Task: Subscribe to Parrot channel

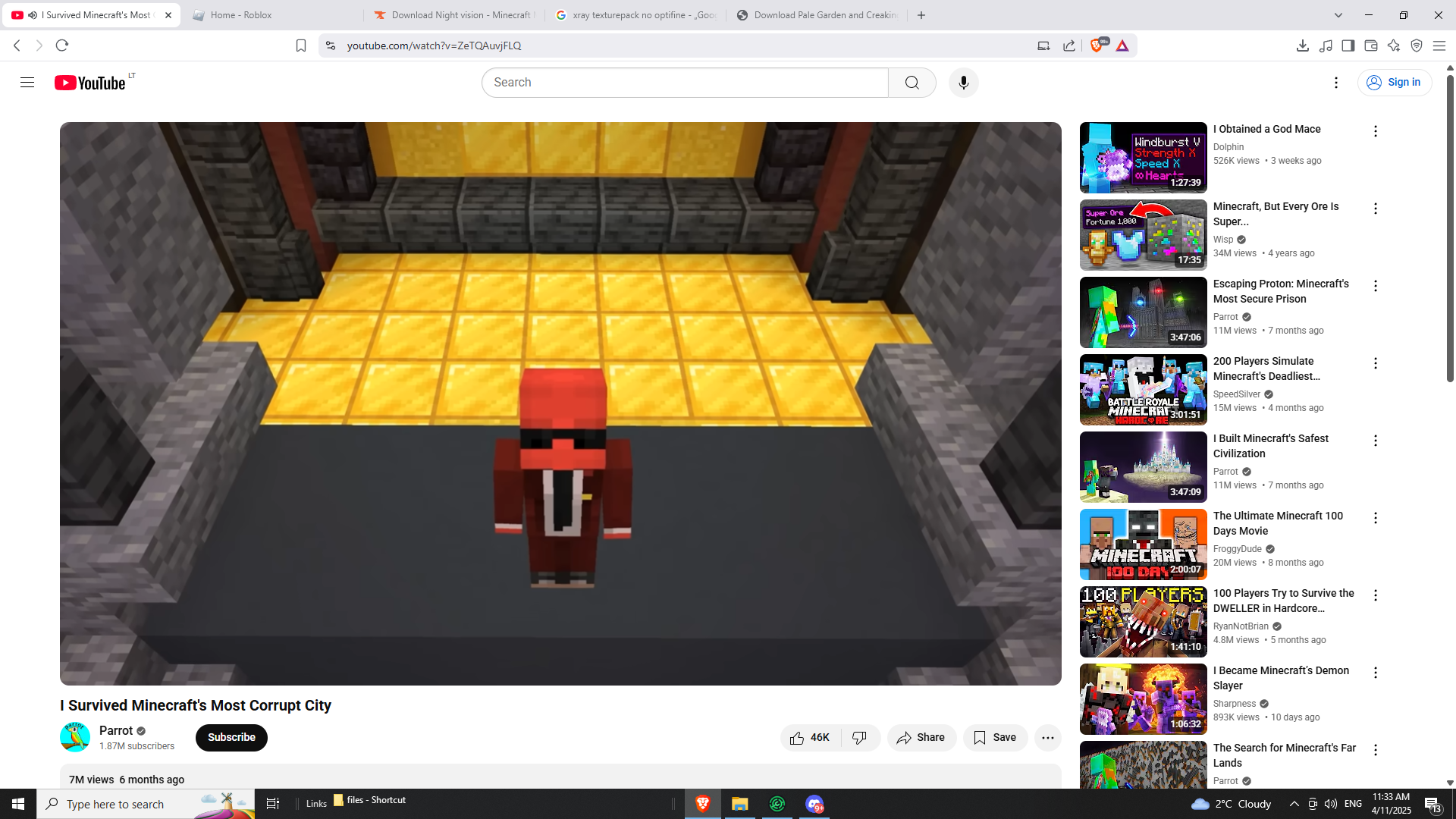Action: click(x=231, y=737)
